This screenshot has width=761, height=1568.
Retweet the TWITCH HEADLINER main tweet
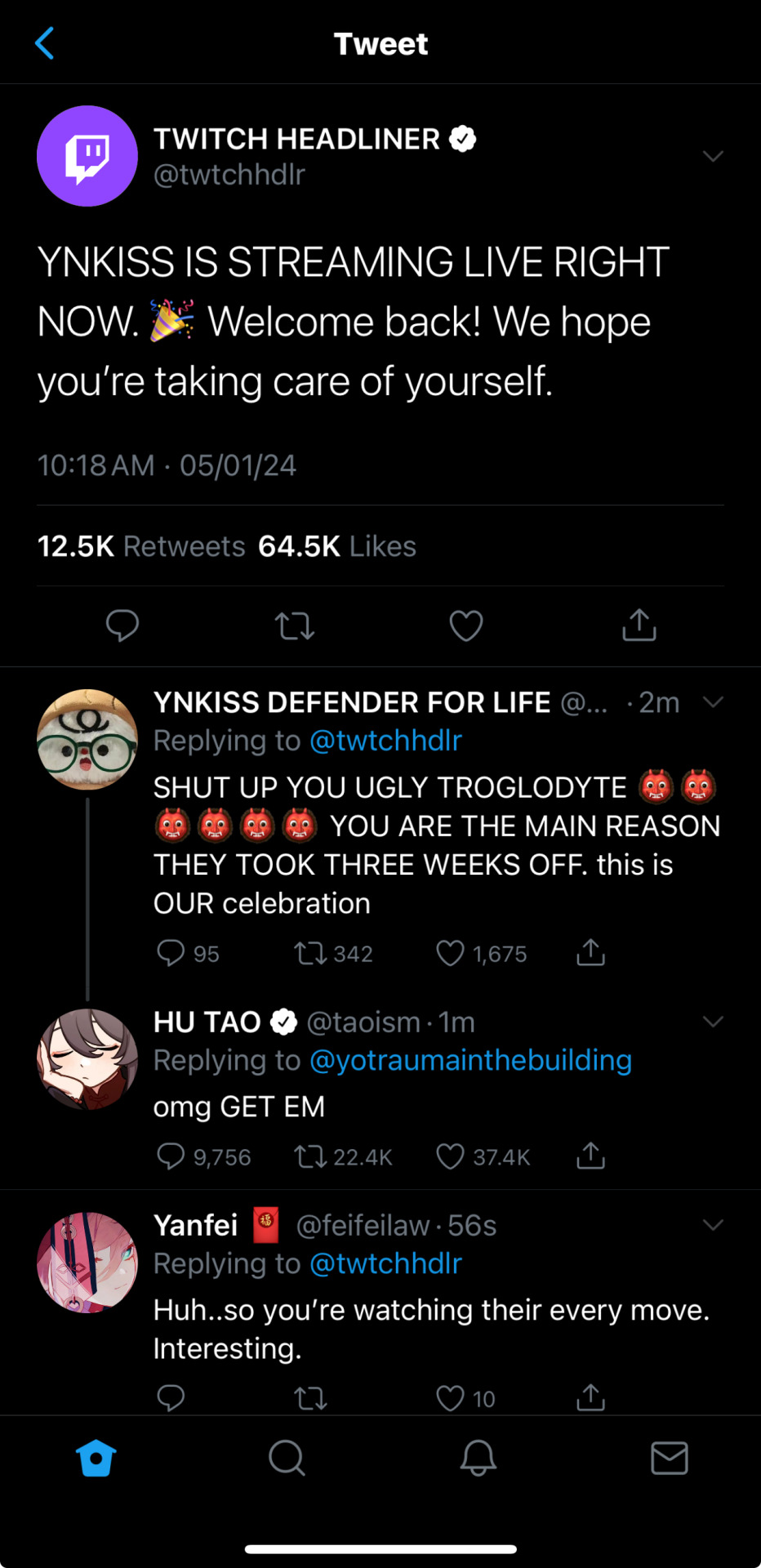click(295, 626)
